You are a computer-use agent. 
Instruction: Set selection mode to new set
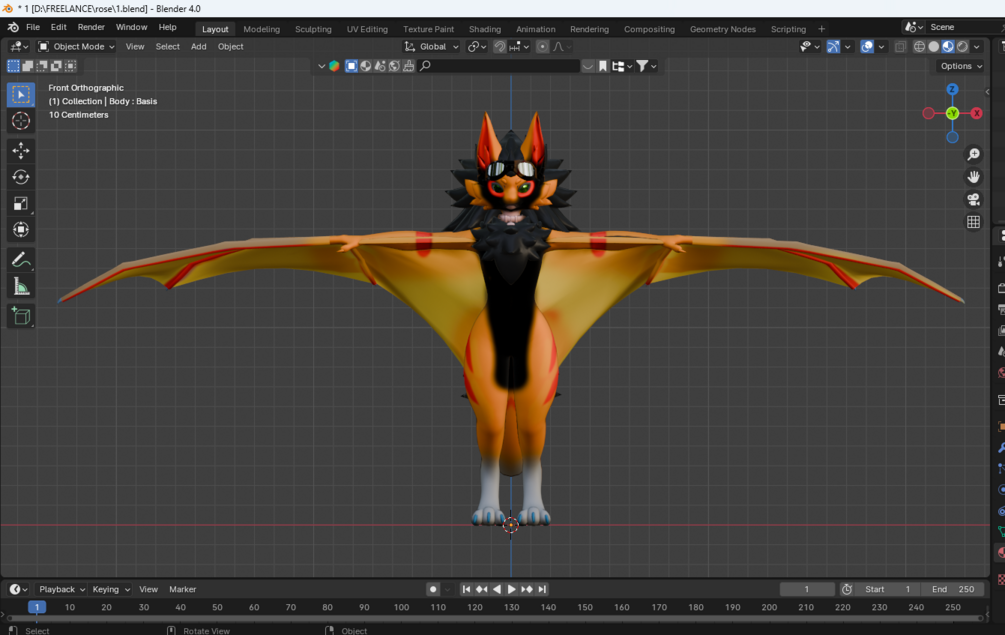13,65
